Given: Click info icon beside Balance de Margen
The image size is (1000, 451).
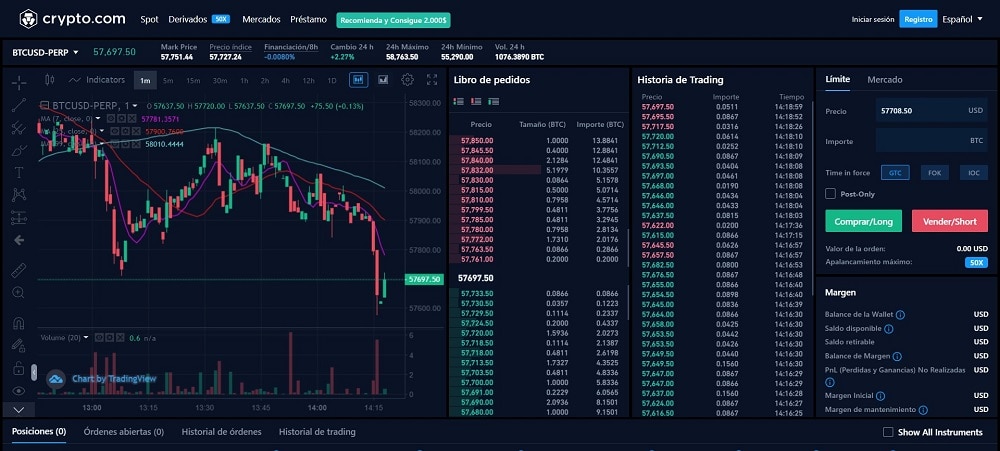Looking at the screenshot, I should pyautogui.click(x=897, y=357).
